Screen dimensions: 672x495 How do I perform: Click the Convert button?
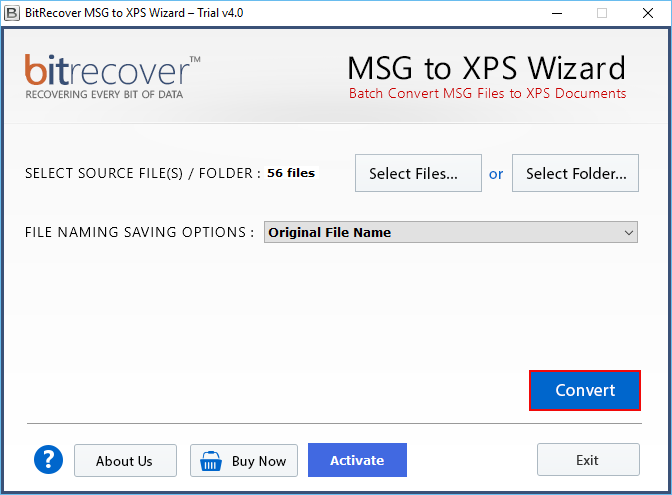585,390
